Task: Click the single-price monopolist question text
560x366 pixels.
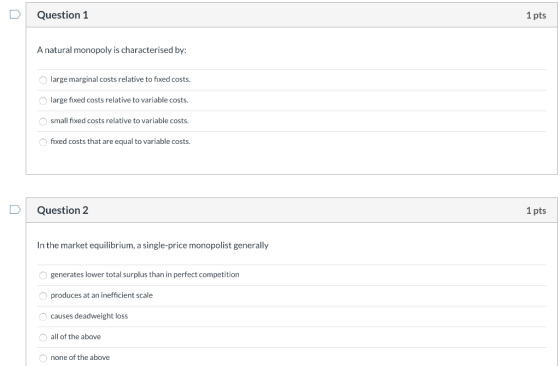Action: pos(153,245)
